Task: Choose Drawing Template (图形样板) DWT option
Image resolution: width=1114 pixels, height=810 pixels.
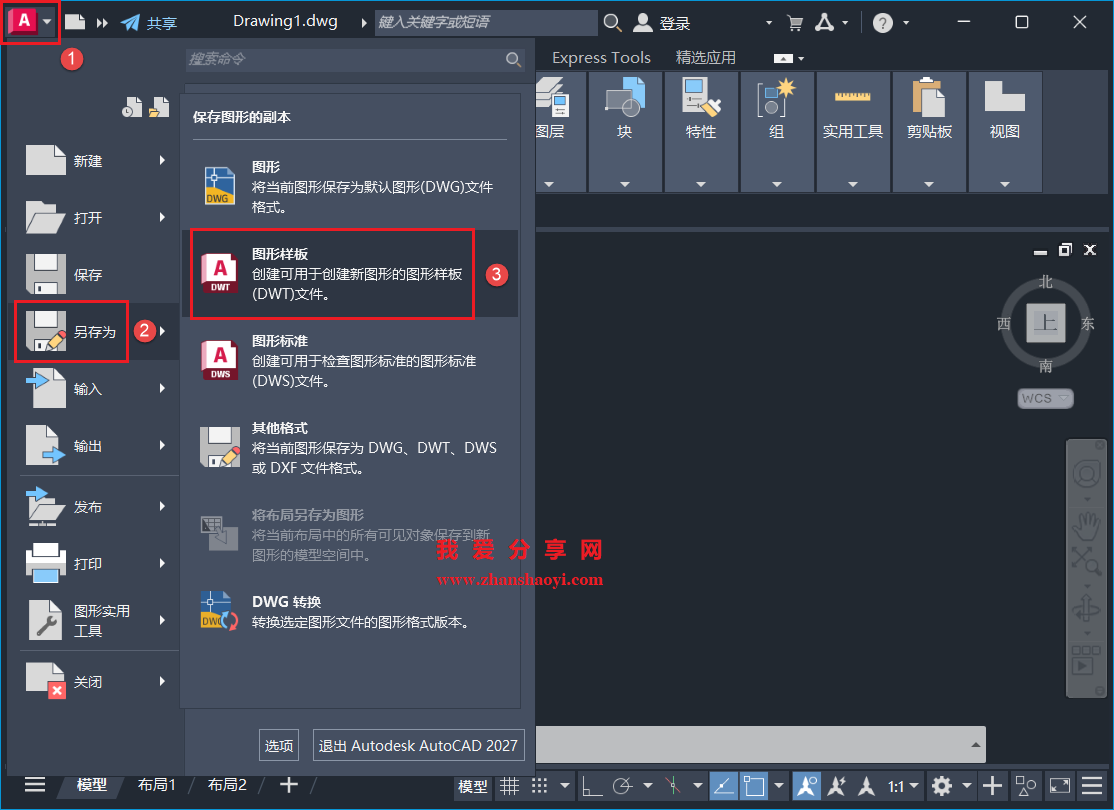Action: [350, 274]
